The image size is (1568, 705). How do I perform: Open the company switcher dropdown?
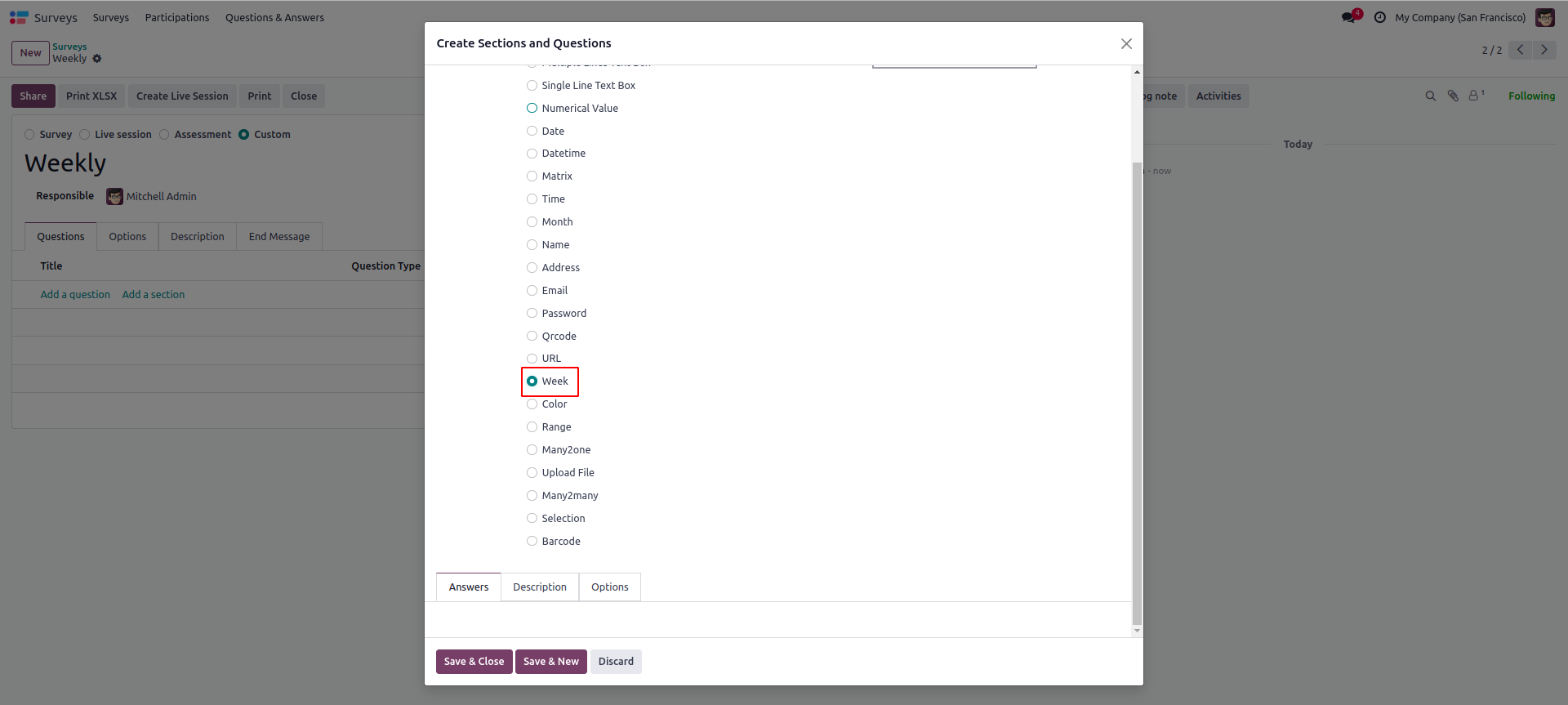tap(1460, 17)
